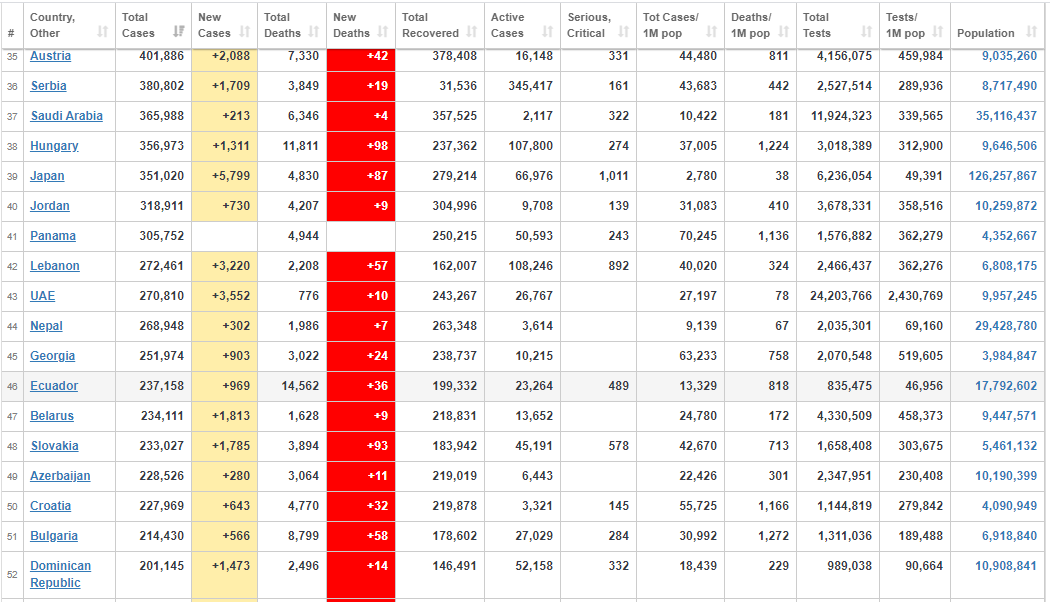Select UAE's total tests cell 24,203,766
The image size is (1050, 602).
tap(838, 296)
